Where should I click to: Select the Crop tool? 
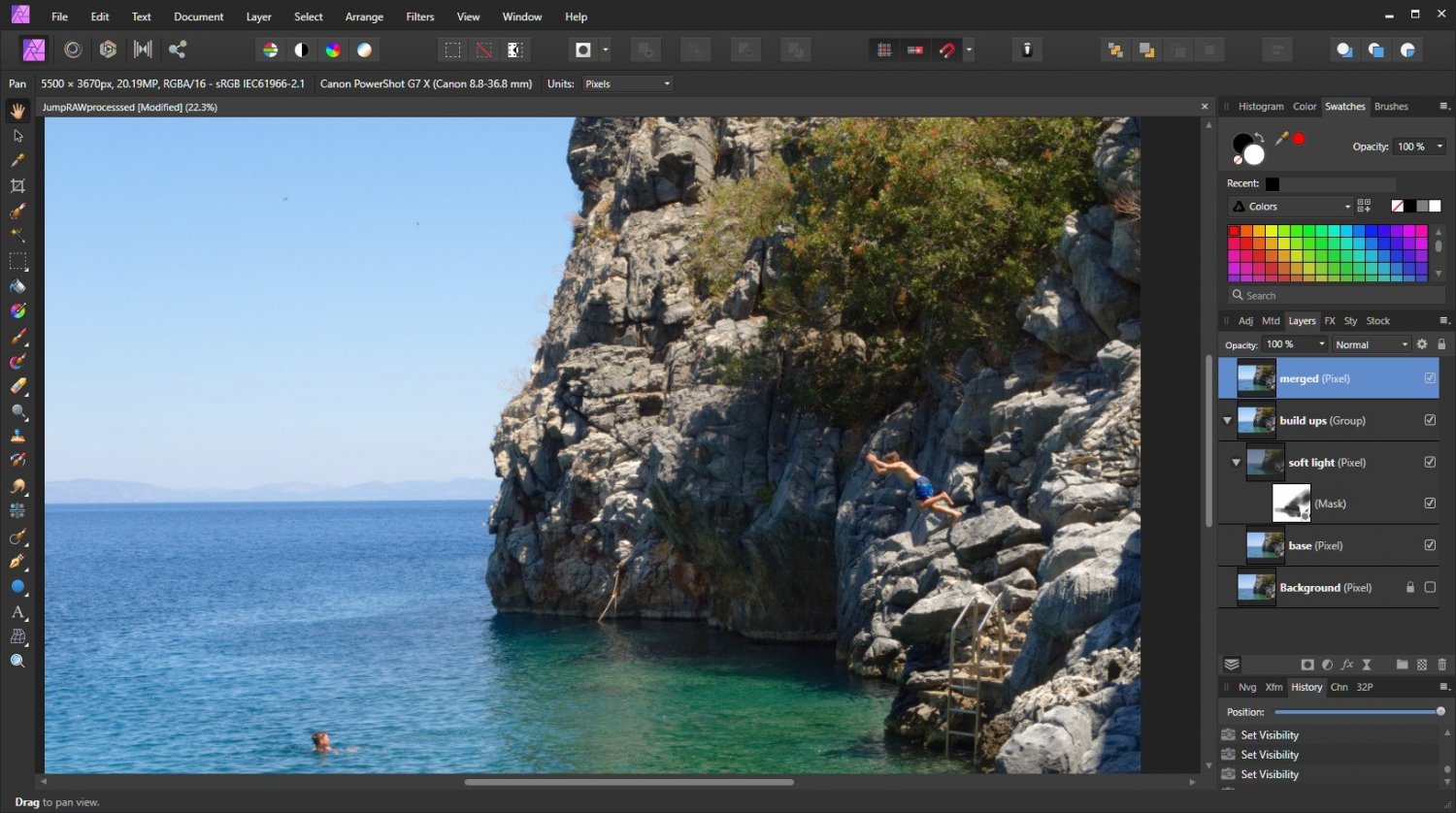click(17, 185)
